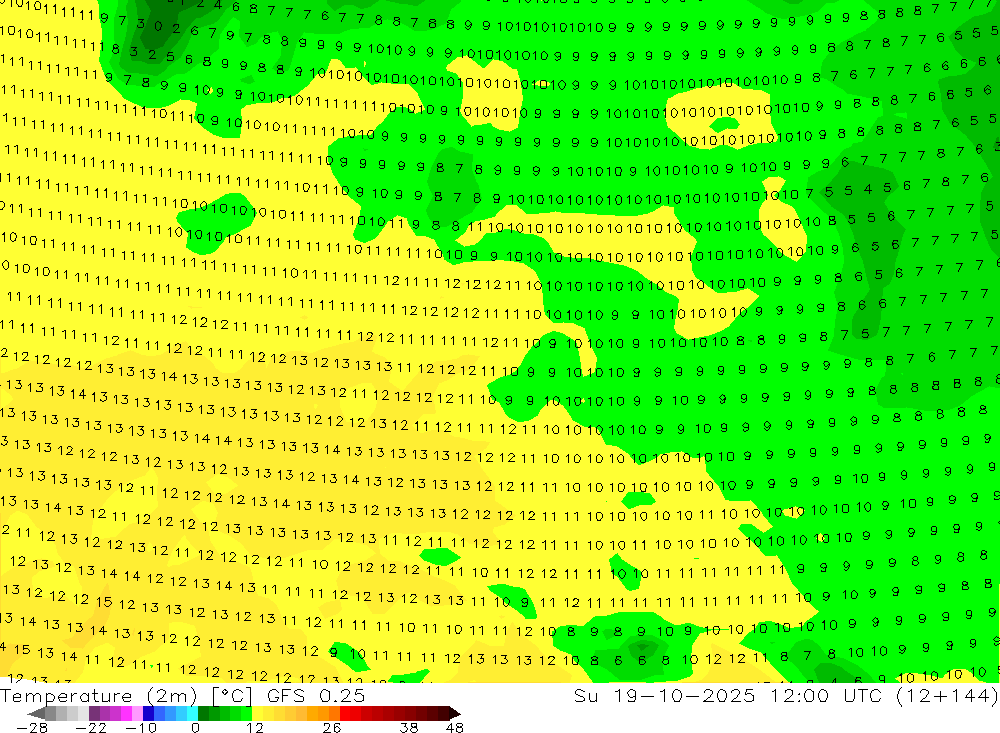The width and height of the screenshot is (1000, 733).
Task: Click the "GFS 0.25" model label
Action: pos(316,696)
